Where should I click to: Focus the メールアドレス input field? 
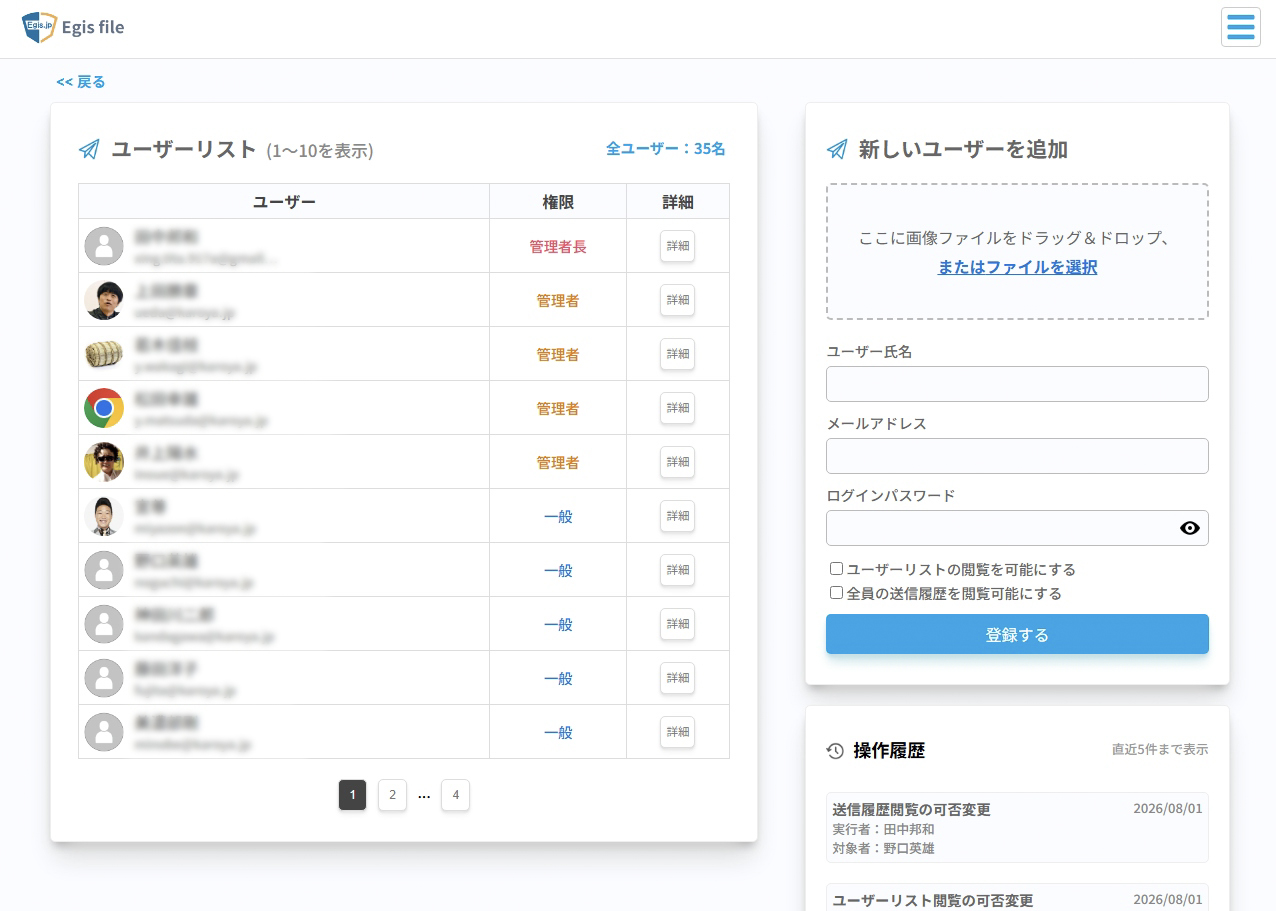pos(1017,456)
